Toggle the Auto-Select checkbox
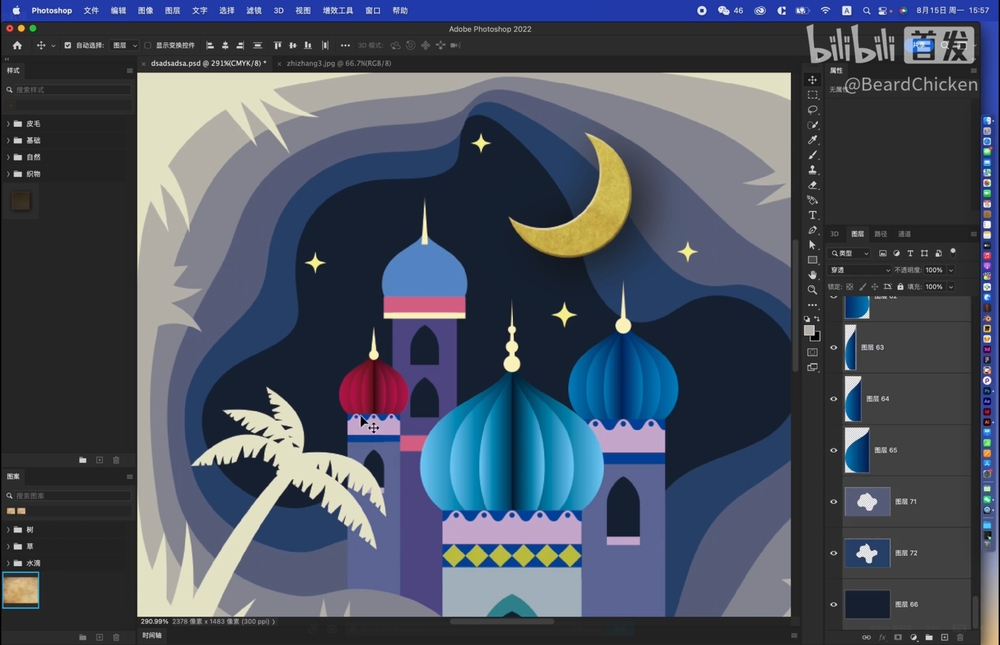This screenshot has height=645, width=1000. pyautogui.click(x=68, y=45)
